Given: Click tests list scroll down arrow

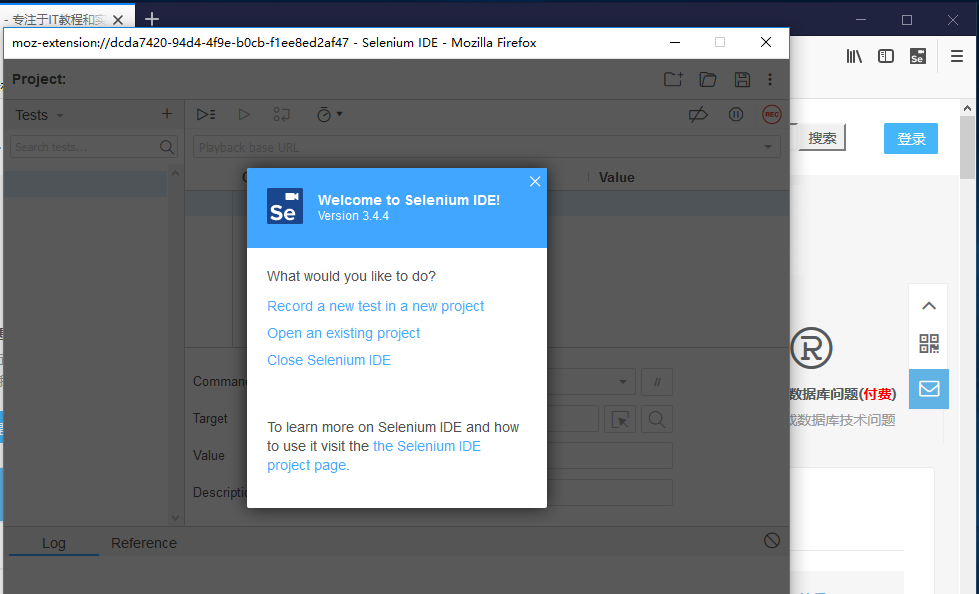Looking at the screenshot, I should point(175,518).
